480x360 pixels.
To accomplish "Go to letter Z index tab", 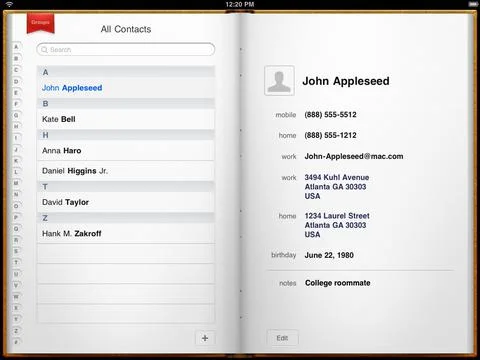I will pos(16,331).
